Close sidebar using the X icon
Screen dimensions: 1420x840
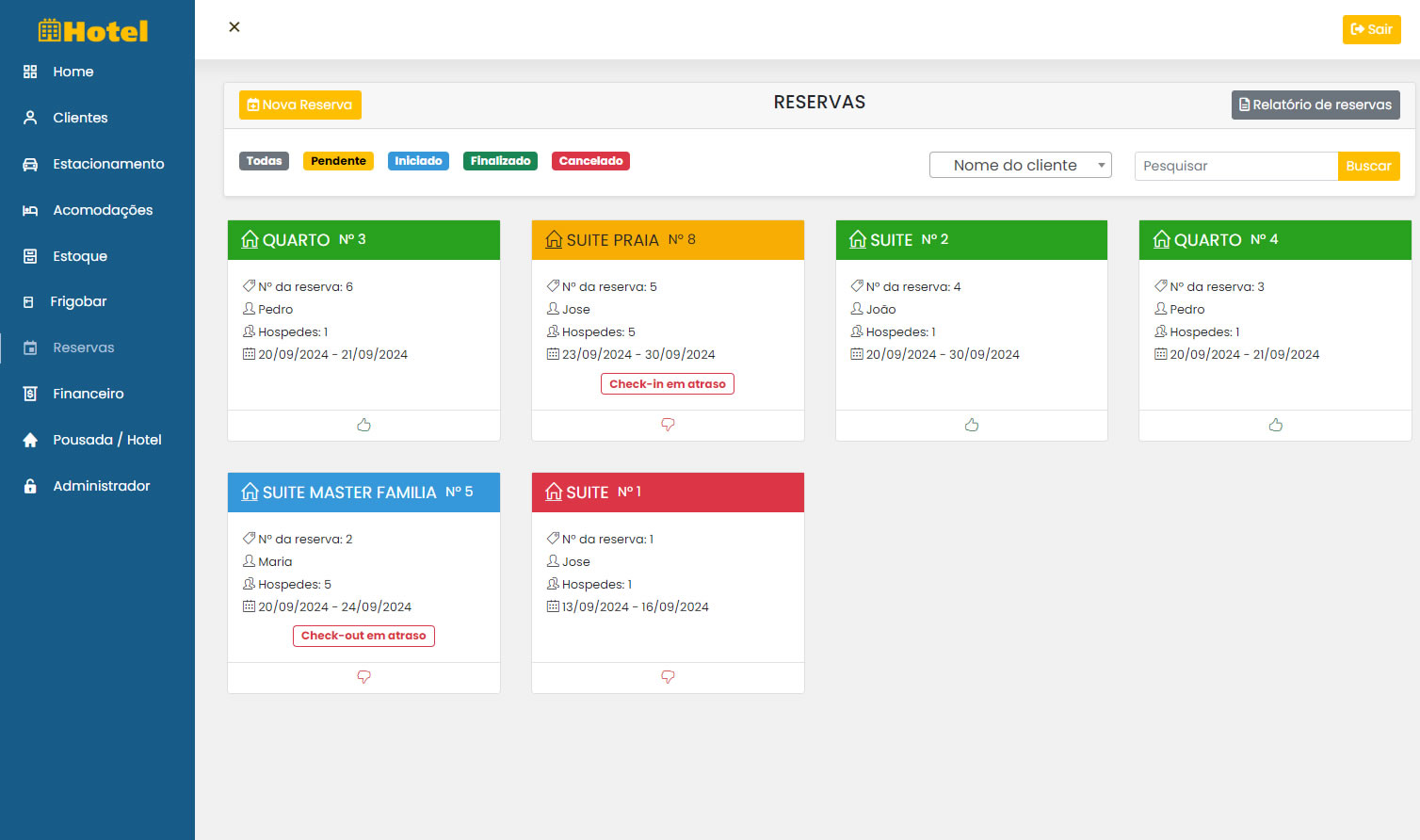coord(234,27)
